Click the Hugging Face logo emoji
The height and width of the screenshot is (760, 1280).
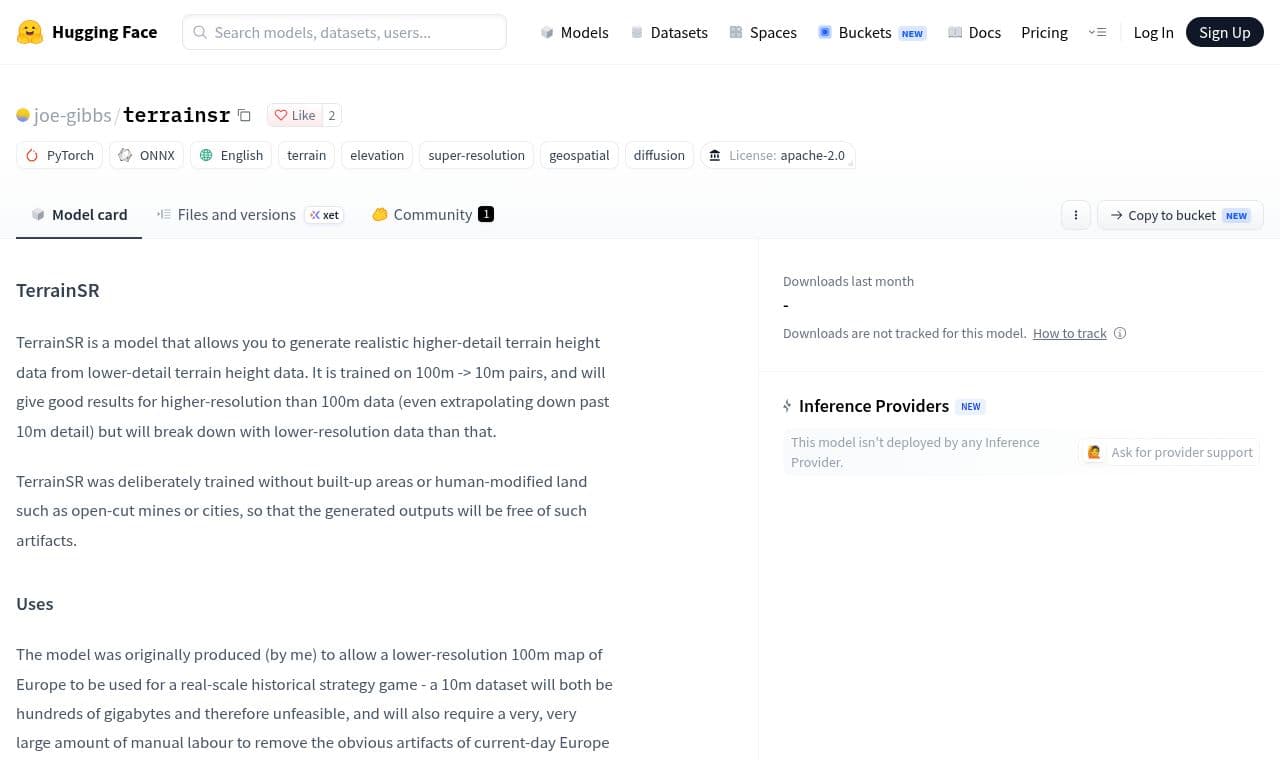click(30, 32)
